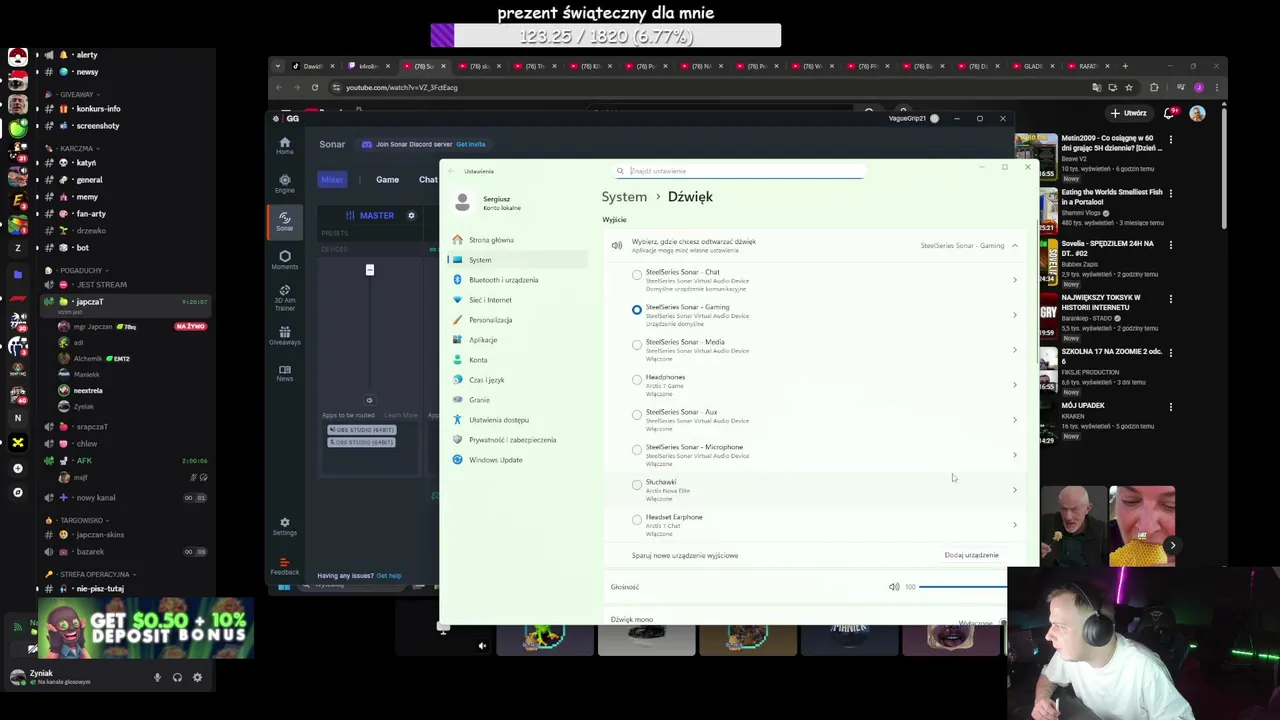Click Dodaj urządzenie button
The image size is (1280, 720).
point(971,555)
